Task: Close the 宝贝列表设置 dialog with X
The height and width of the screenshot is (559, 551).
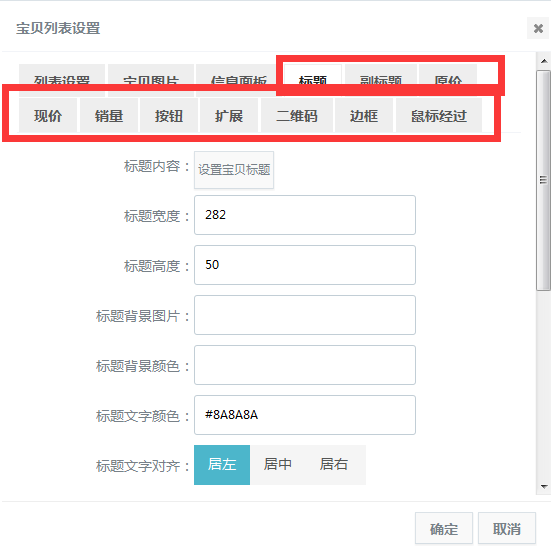Action: click(x=538, y=28)
